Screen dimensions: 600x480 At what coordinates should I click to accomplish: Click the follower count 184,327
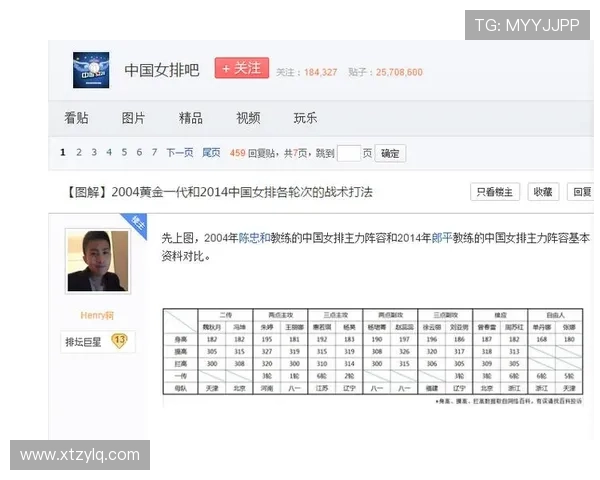tap(321, 72)
